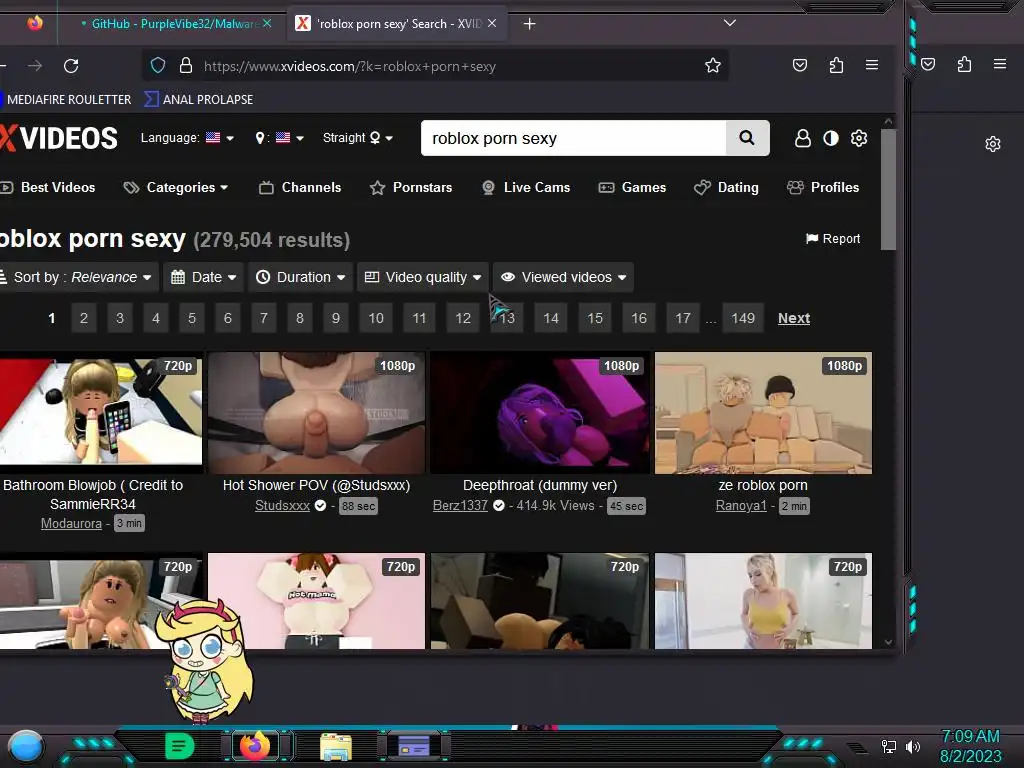Click the Next page link
The width and height of the screenshot is (1024, 768).
(793, 318)
